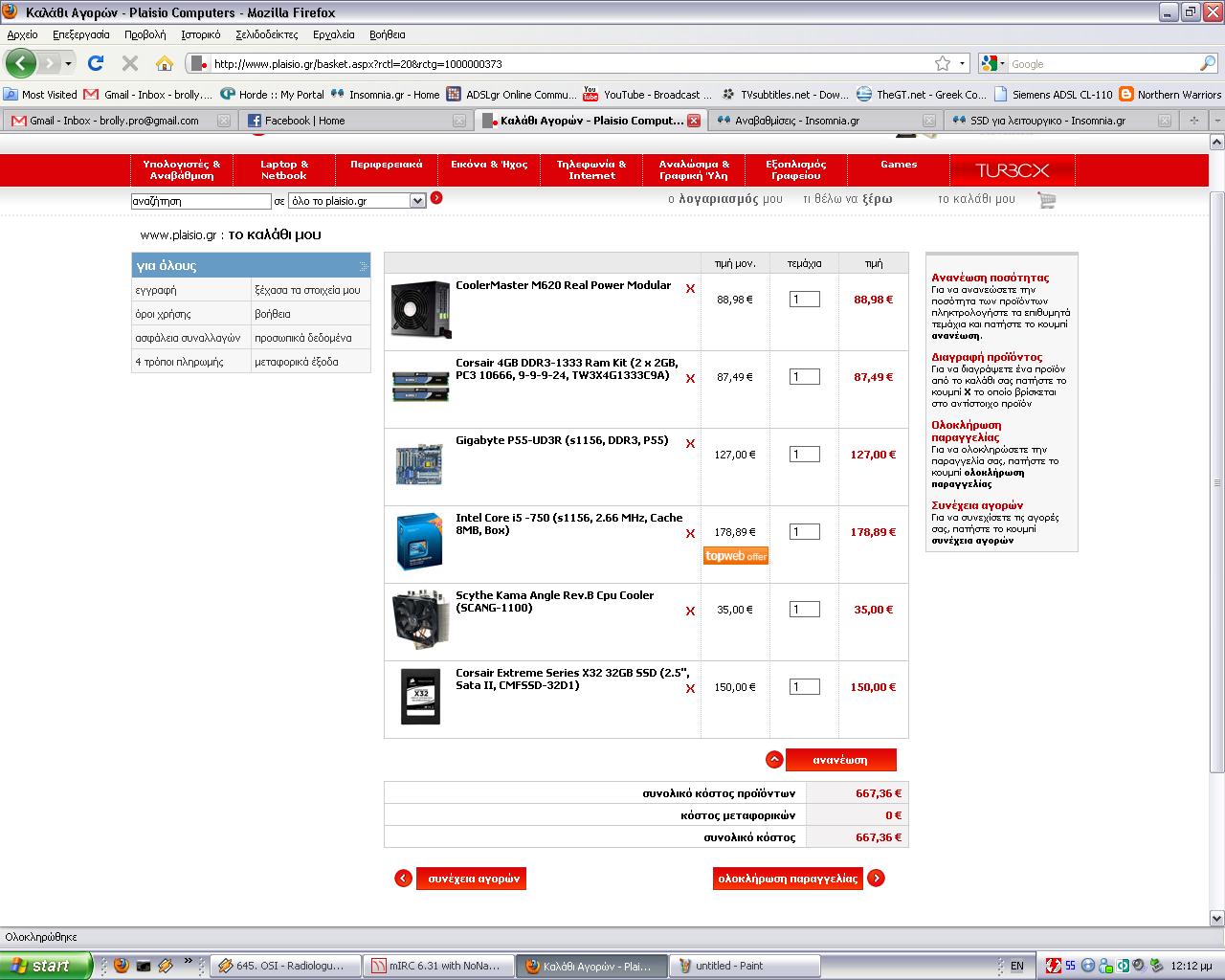Edit quantity field for CoolerMaster M620

805,300
